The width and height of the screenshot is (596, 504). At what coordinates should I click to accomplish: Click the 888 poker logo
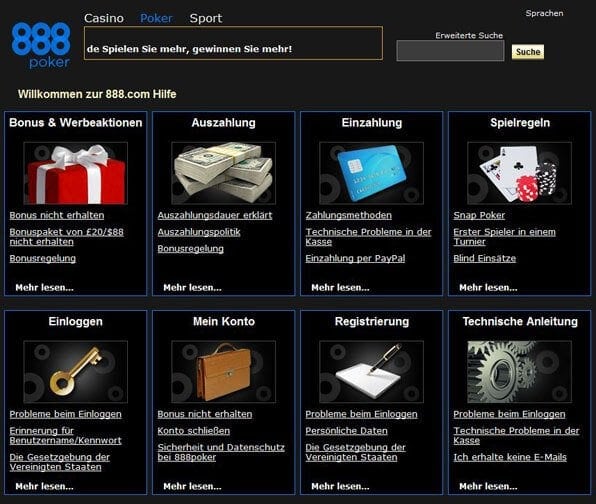(41, 45)
